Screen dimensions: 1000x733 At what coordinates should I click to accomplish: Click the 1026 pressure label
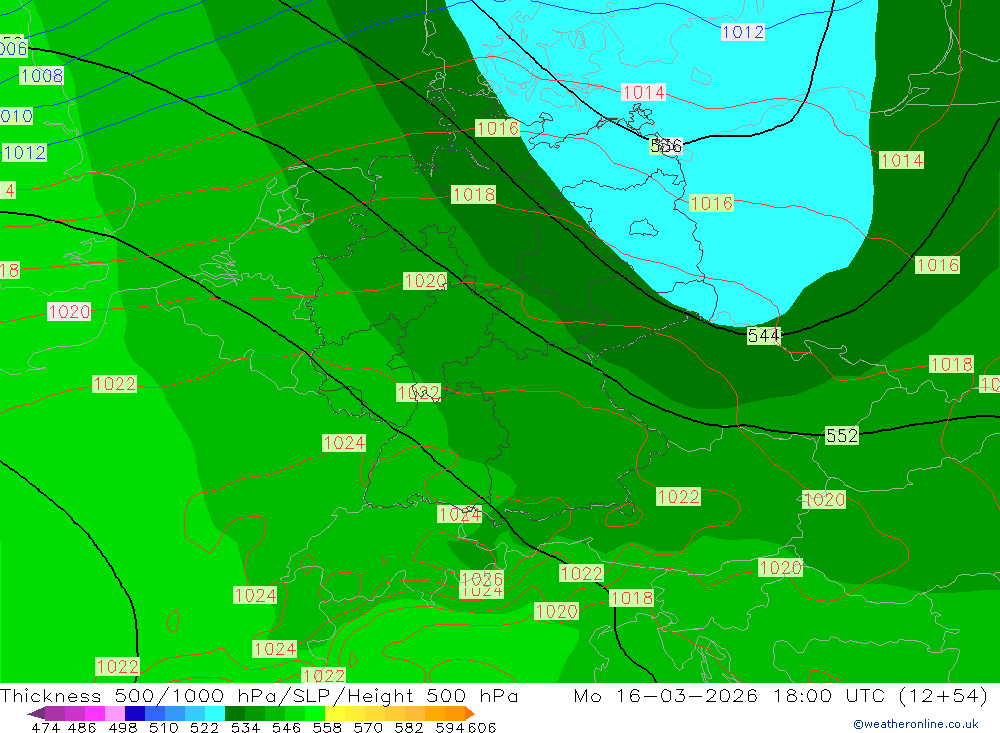pos(482,579)
